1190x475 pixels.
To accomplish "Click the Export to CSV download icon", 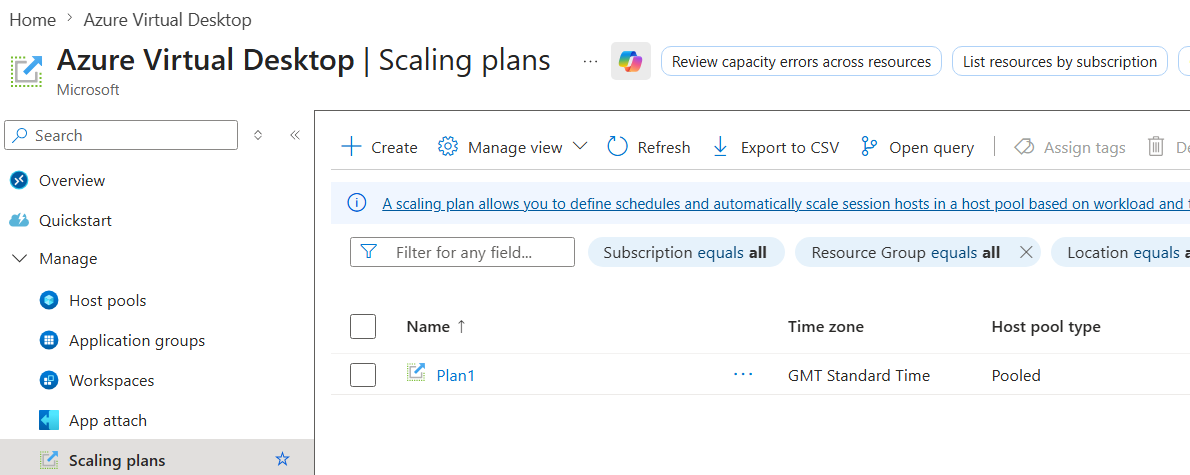I will 721,146.
